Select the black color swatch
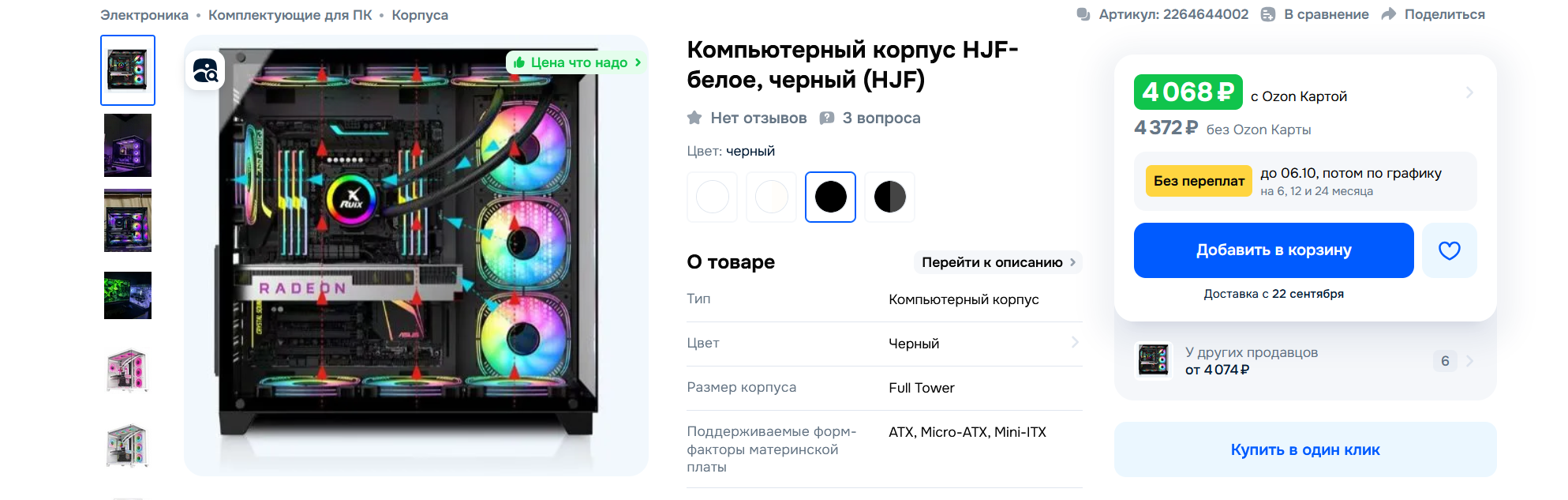Viewport: 1568px width, 500px height. point(830,197)
